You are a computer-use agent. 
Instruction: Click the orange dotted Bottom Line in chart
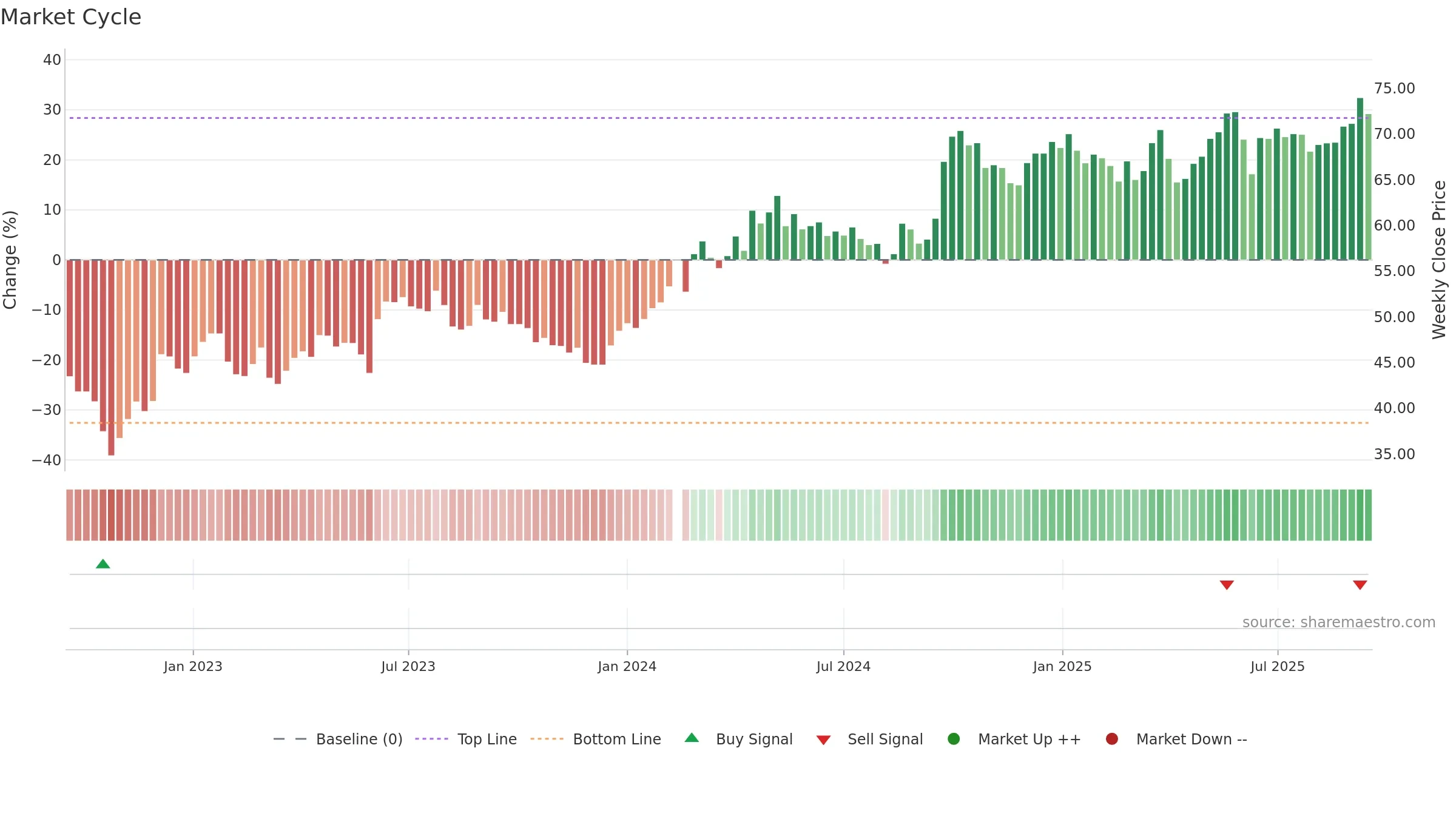719,423
